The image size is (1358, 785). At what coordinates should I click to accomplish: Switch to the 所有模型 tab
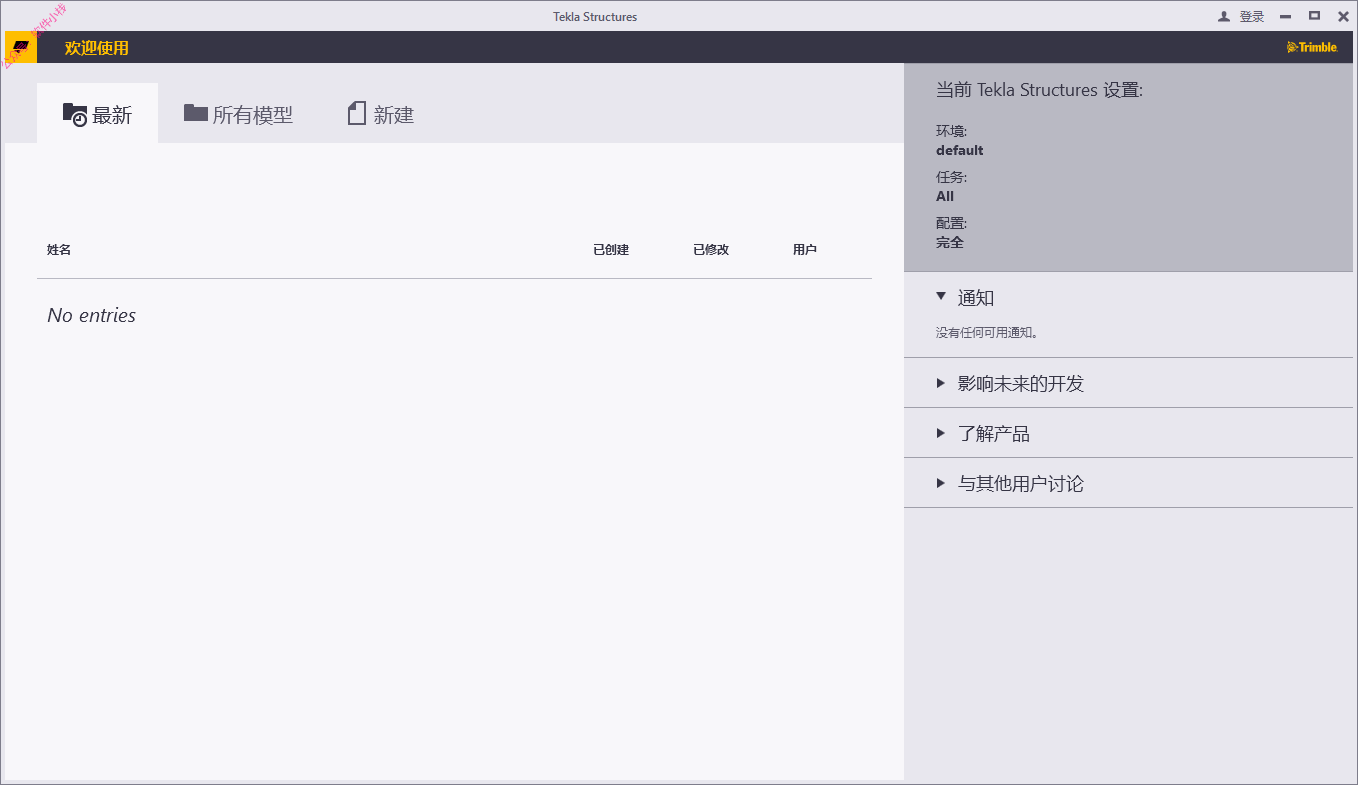point(238,114)
